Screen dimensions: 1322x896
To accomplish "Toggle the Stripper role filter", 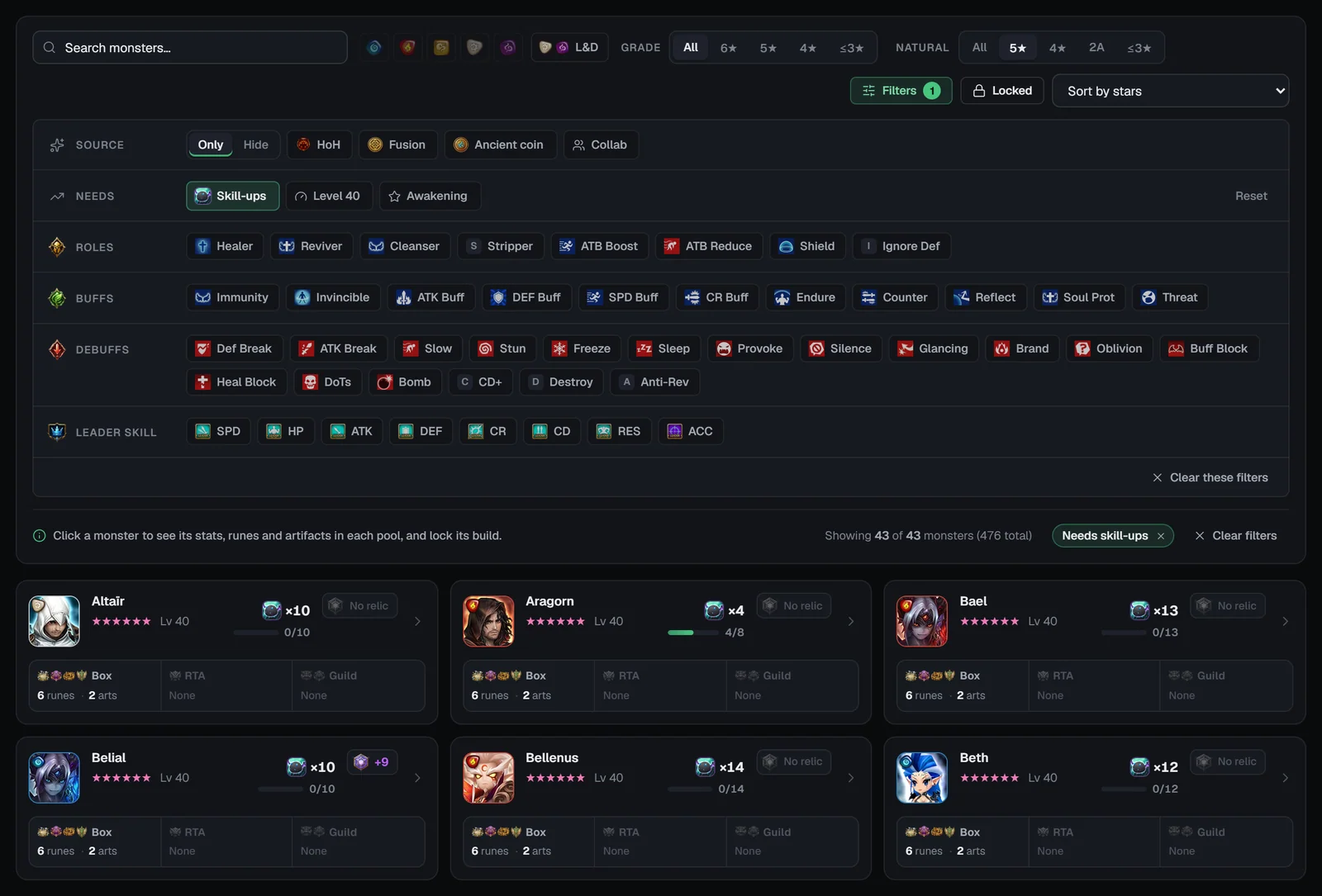I will (x=501, y=246).
